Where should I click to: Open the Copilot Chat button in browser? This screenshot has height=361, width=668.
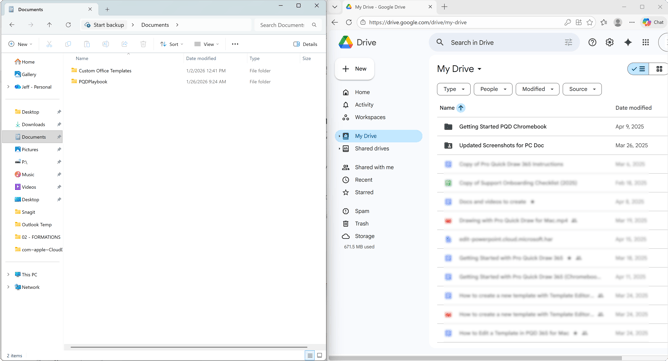pyautogui.click(x=654, y=22)
